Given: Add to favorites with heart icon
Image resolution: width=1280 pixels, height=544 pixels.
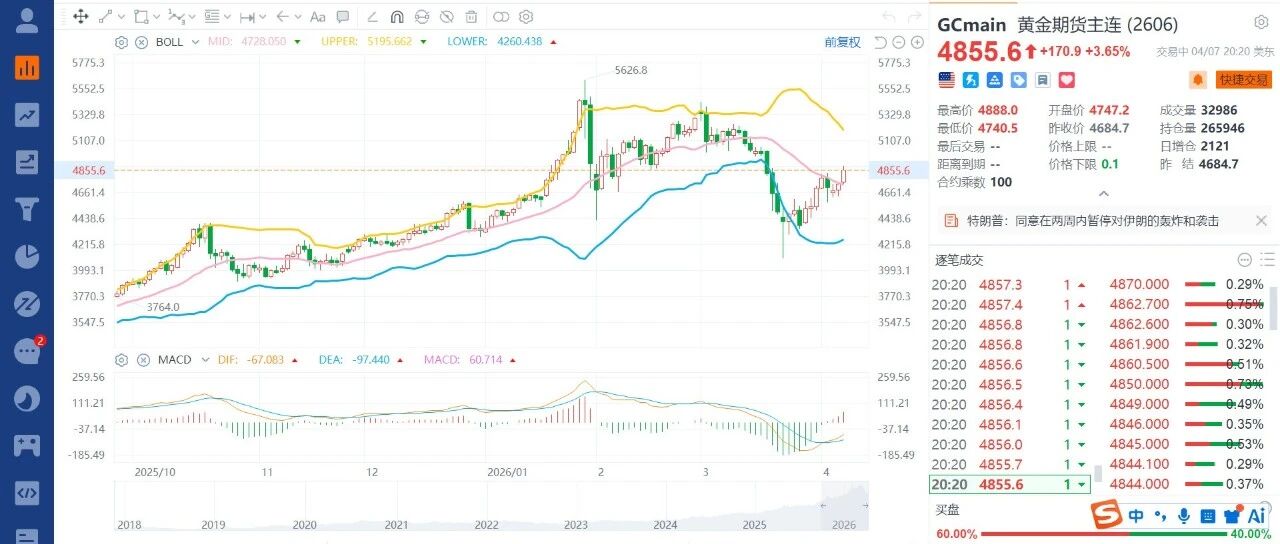Looking at the screenshot, I should click(x=1067, y=79).
